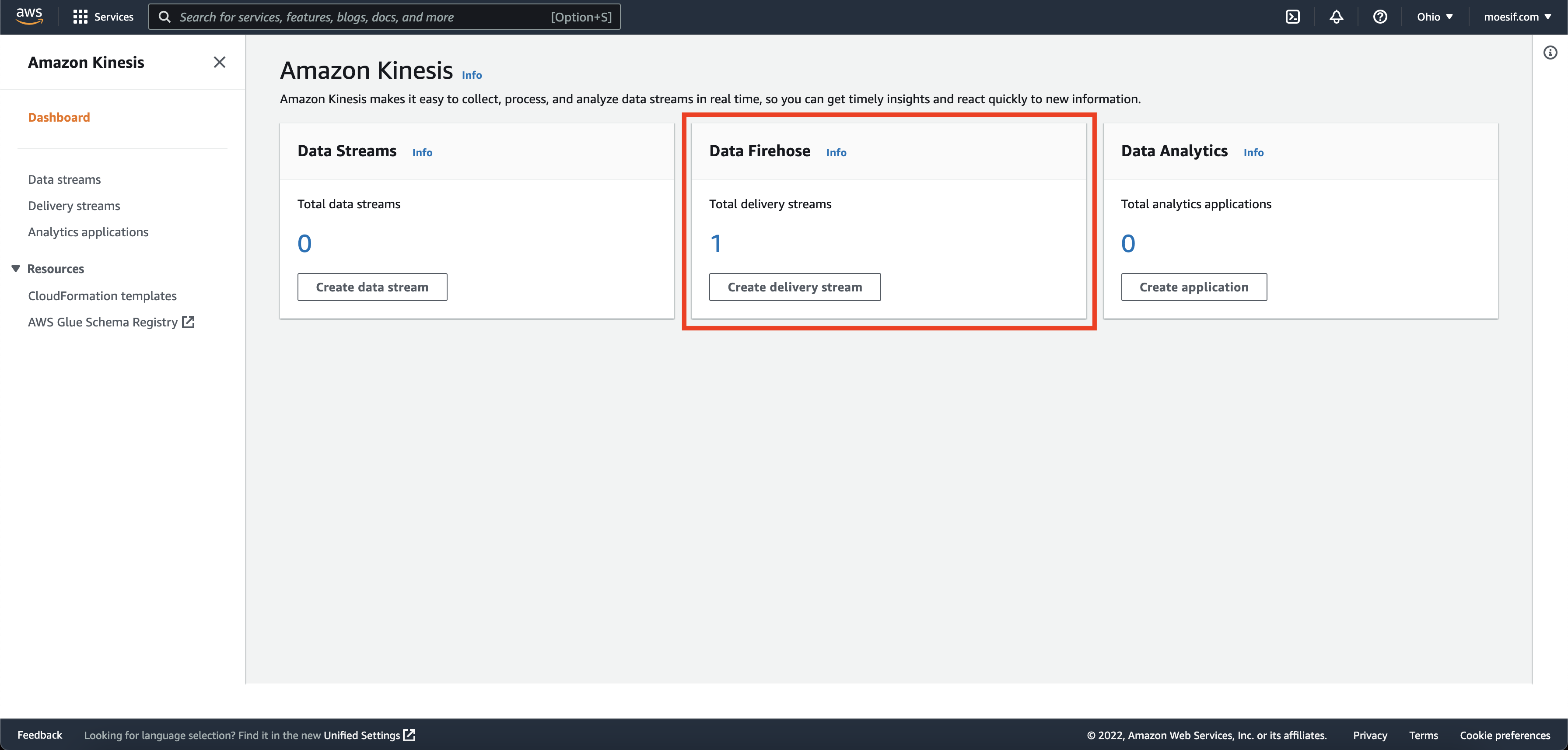Click inside the services search field

tap(365, 17)
